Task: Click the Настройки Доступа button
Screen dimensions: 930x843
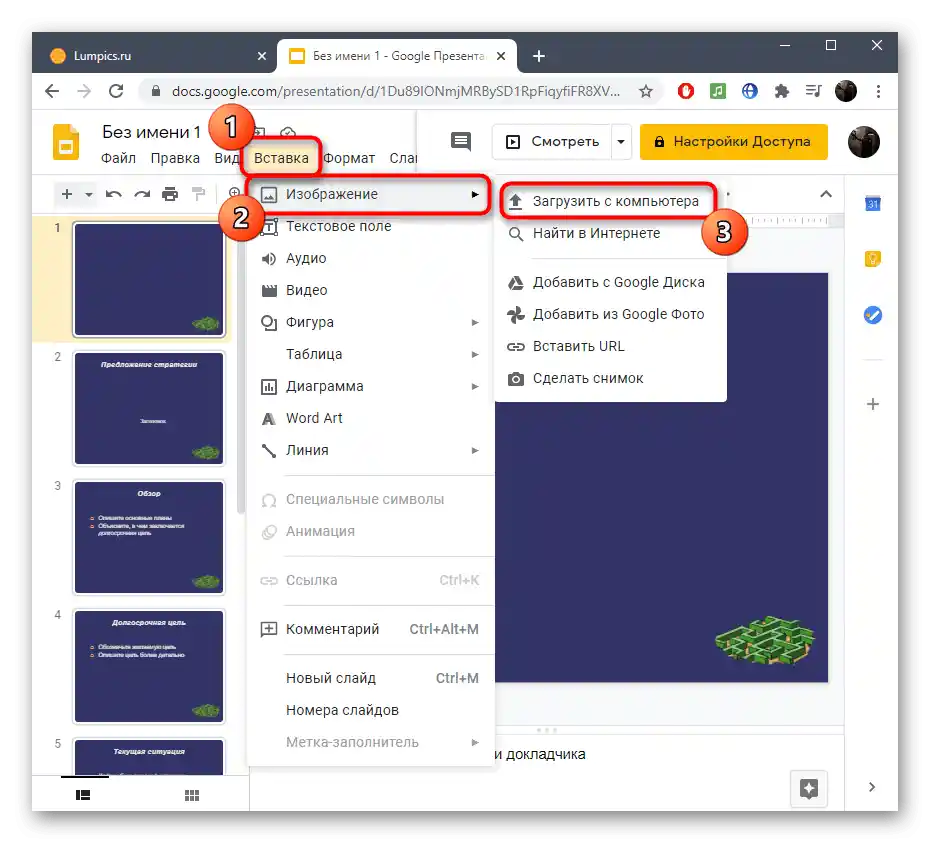Action: (734, 142)
